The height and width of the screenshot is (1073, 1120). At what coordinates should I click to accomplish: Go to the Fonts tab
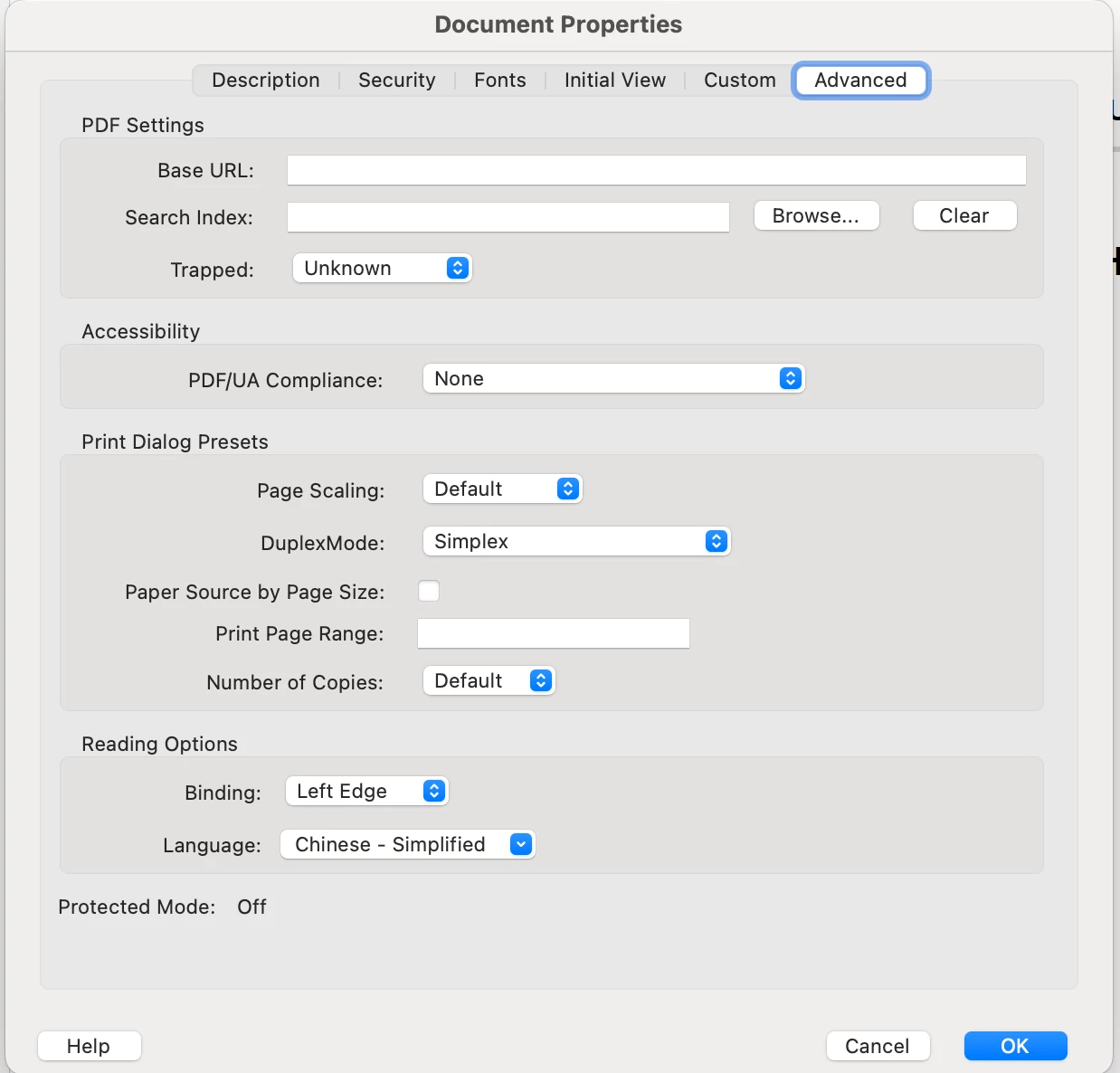500,81
